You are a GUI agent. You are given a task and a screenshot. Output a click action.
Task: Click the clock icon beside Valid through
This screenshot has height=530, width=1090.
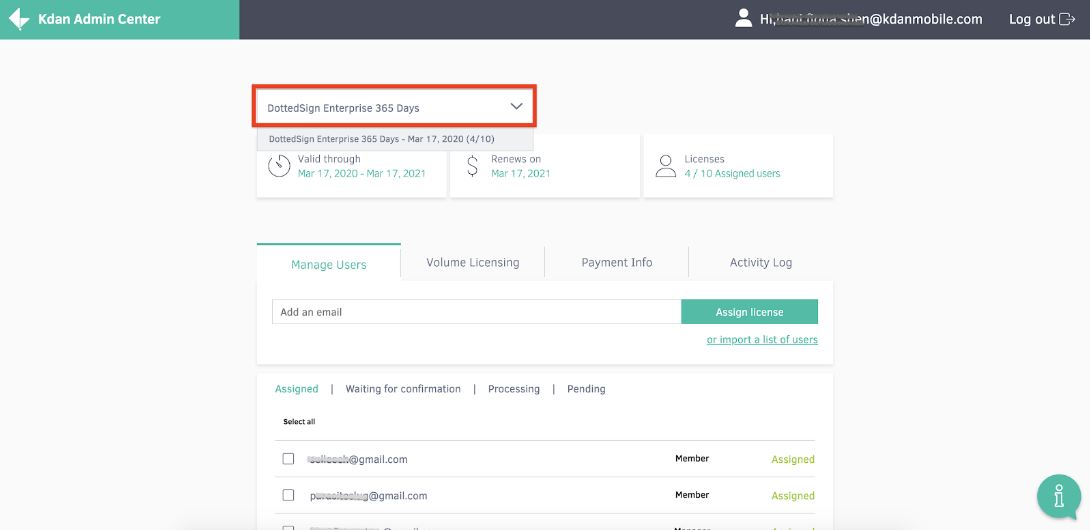[279, 166]
